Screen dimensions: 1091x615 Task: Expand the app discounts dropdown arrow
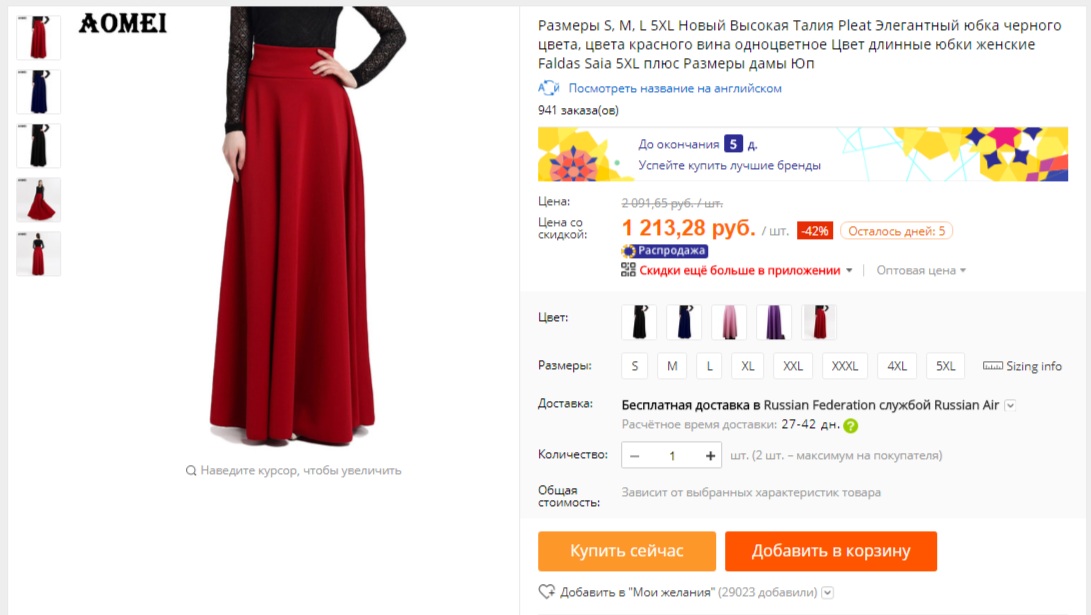(x=849, y=270)
